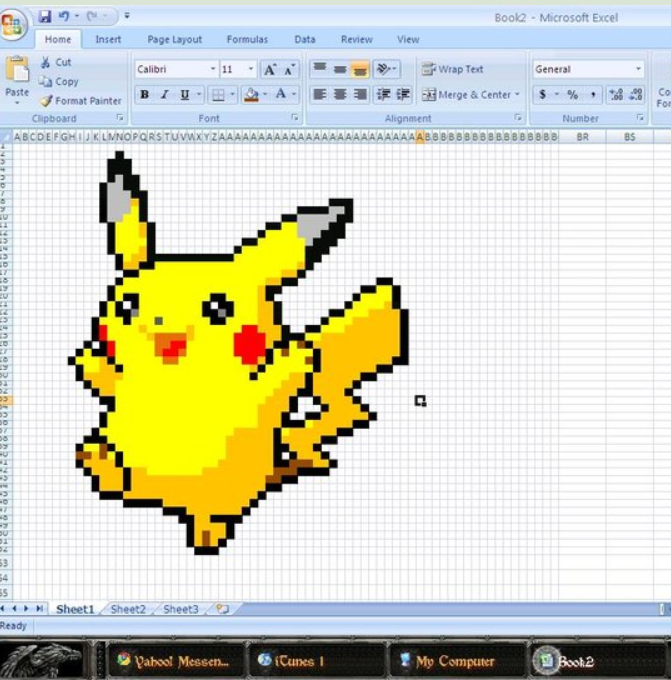Switch to the Insert ribbon tab
Image resolution: width=671 pixels, height=680 pixels.
coord(108,39)
